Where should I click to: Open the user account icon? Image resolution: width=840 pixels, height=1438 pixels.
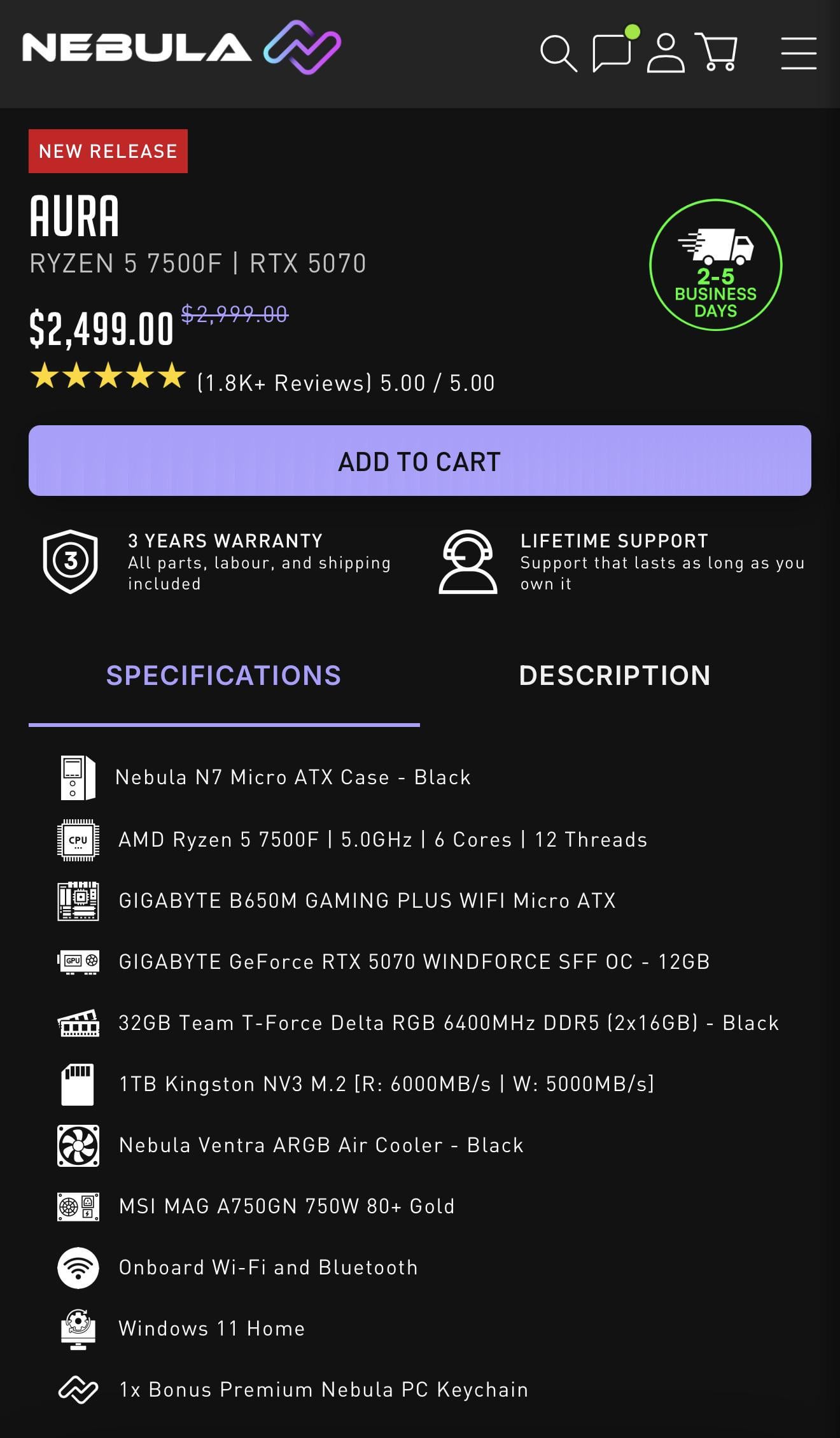tap(665, 53)
